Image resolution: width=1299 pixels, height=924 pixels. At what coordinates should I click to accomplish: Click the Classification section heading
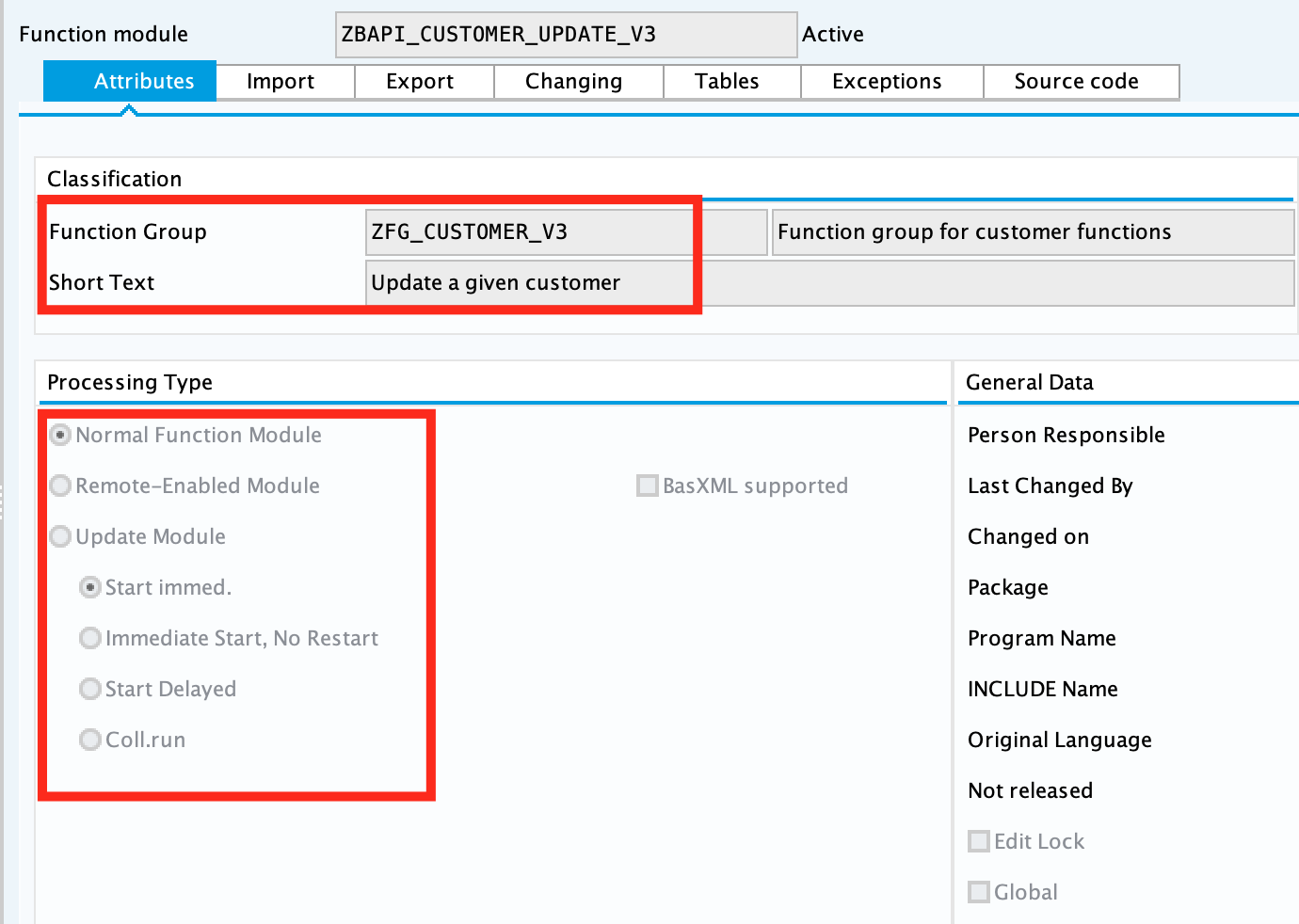[115, 179]
